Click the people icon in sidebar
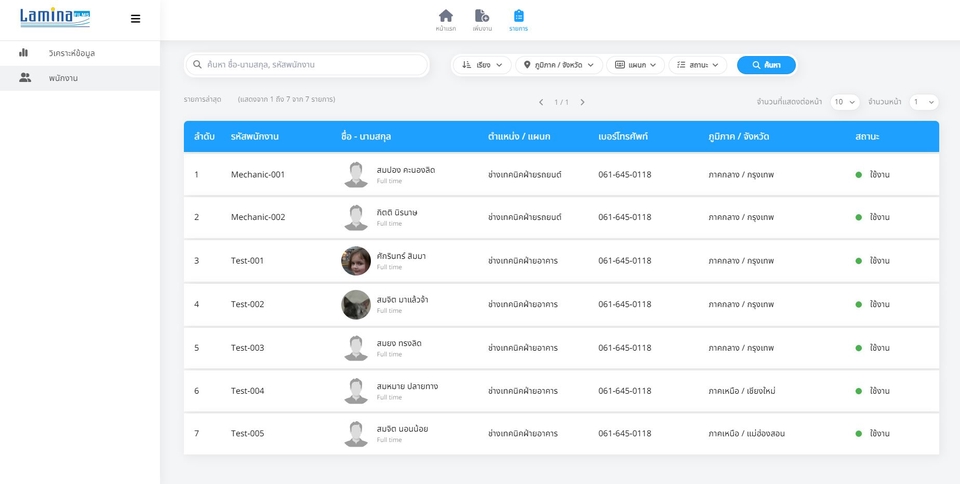This screenshot has height=484, width=960. point(24,78)
